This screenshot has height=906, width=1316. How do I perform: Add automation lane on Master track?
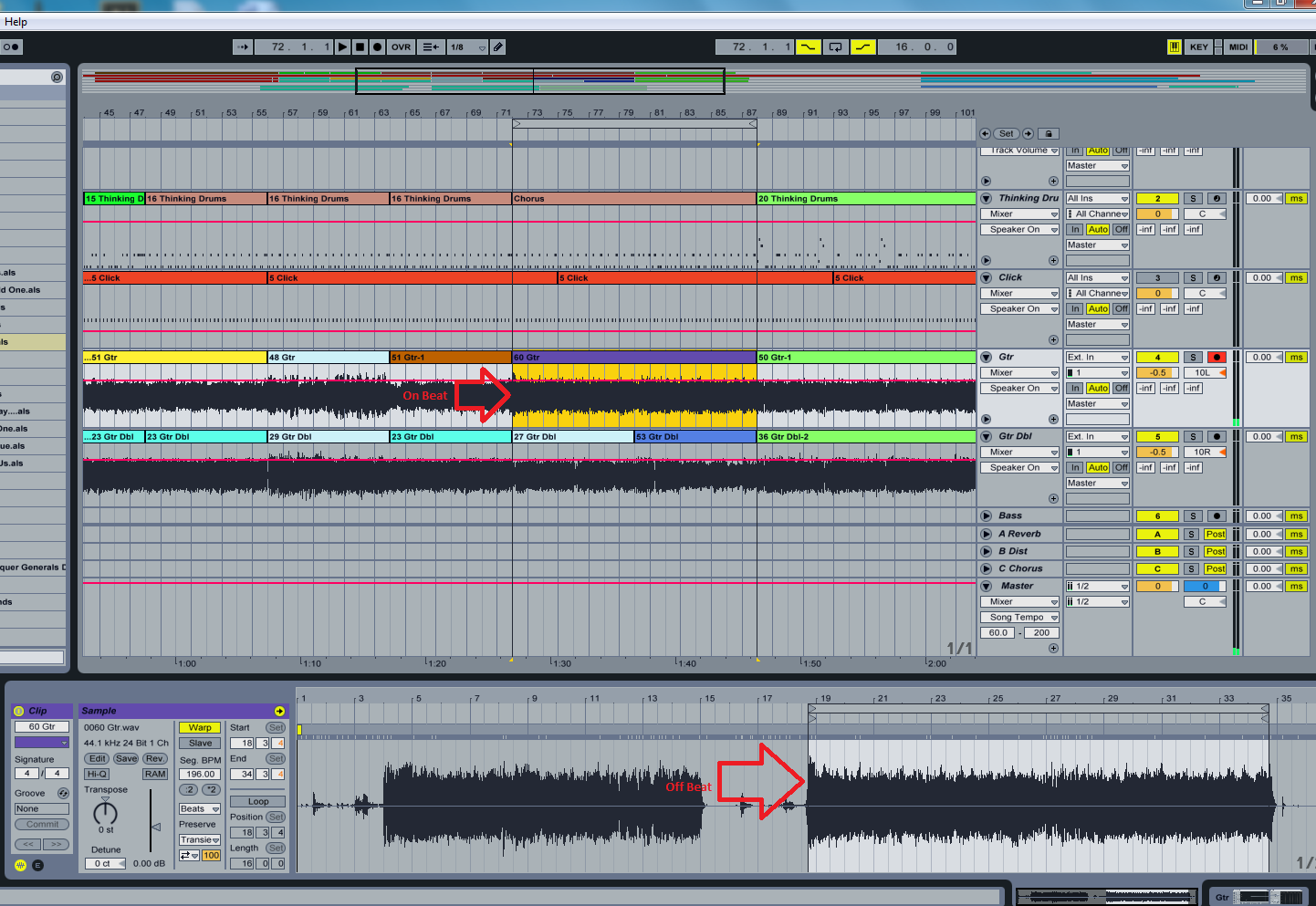click(x=1053, y=648)
